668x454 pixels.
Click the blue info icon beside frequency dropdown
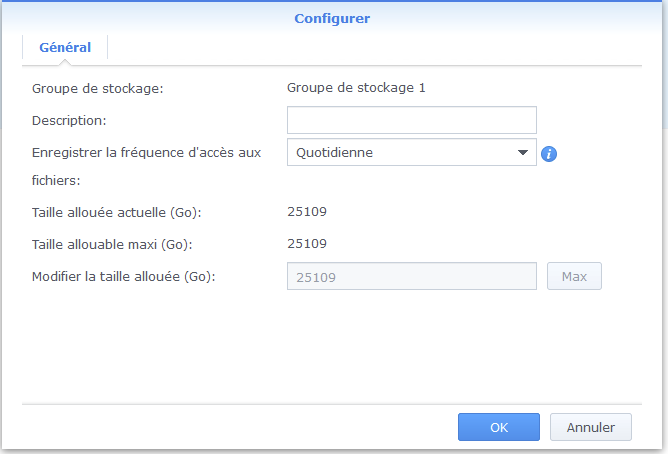548,154
